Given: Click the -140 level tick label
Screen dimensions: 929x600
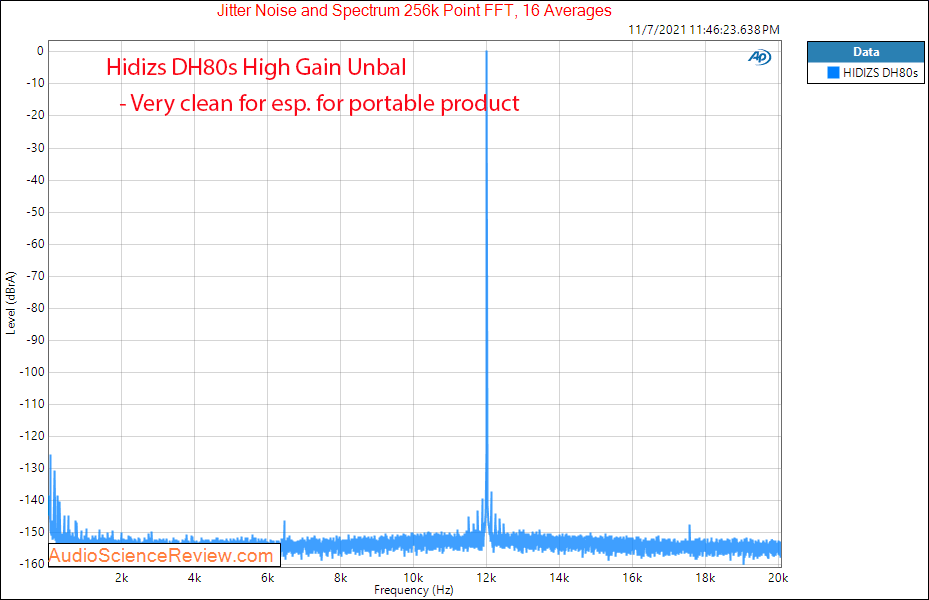Looking at the screenshot, I should [x=33, y=499].
